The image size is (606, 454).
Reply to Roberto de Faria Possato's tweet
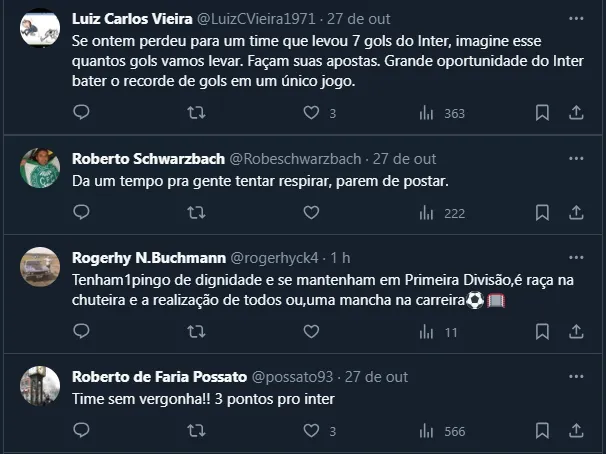[81, 430]
